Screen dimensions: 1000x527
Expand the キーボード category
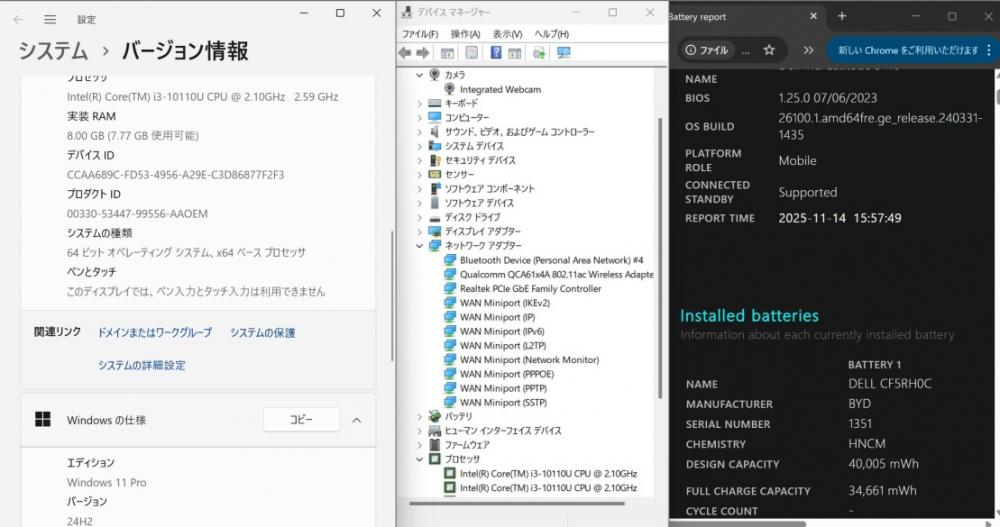pyautogui.click(x=419, y=103)
